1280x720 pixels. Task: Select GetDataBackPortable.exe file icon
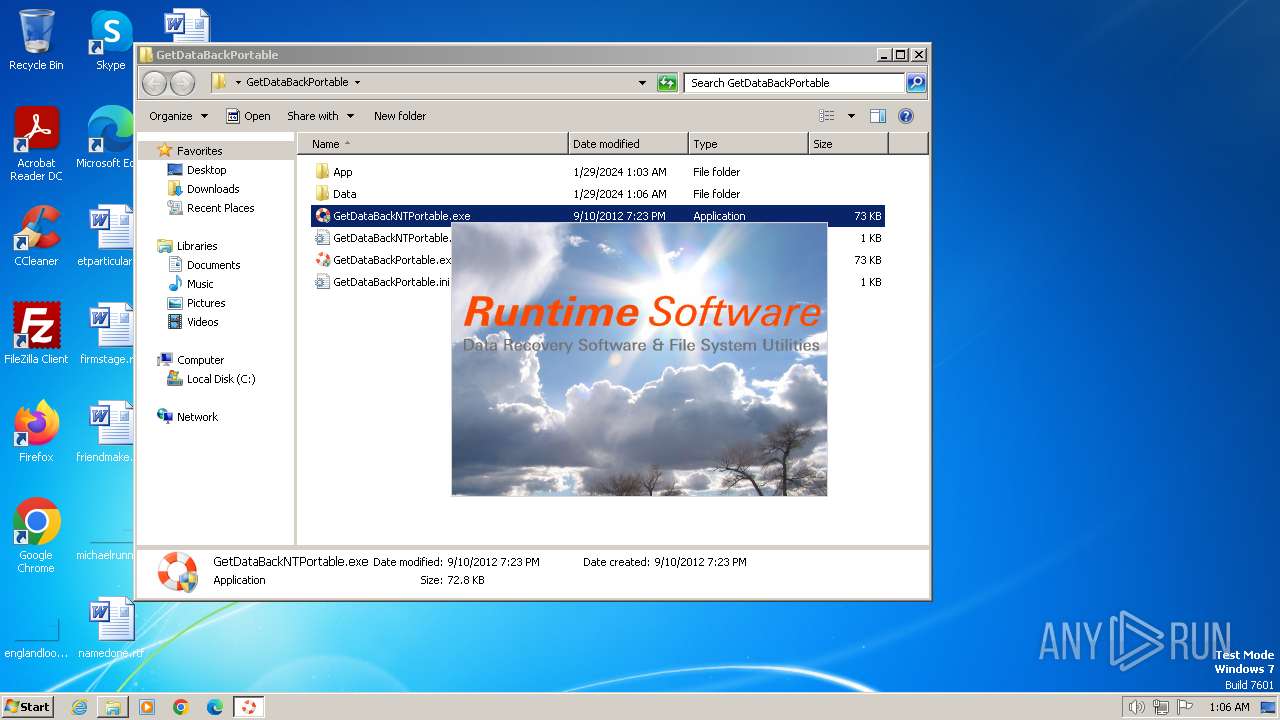(322, 260)
